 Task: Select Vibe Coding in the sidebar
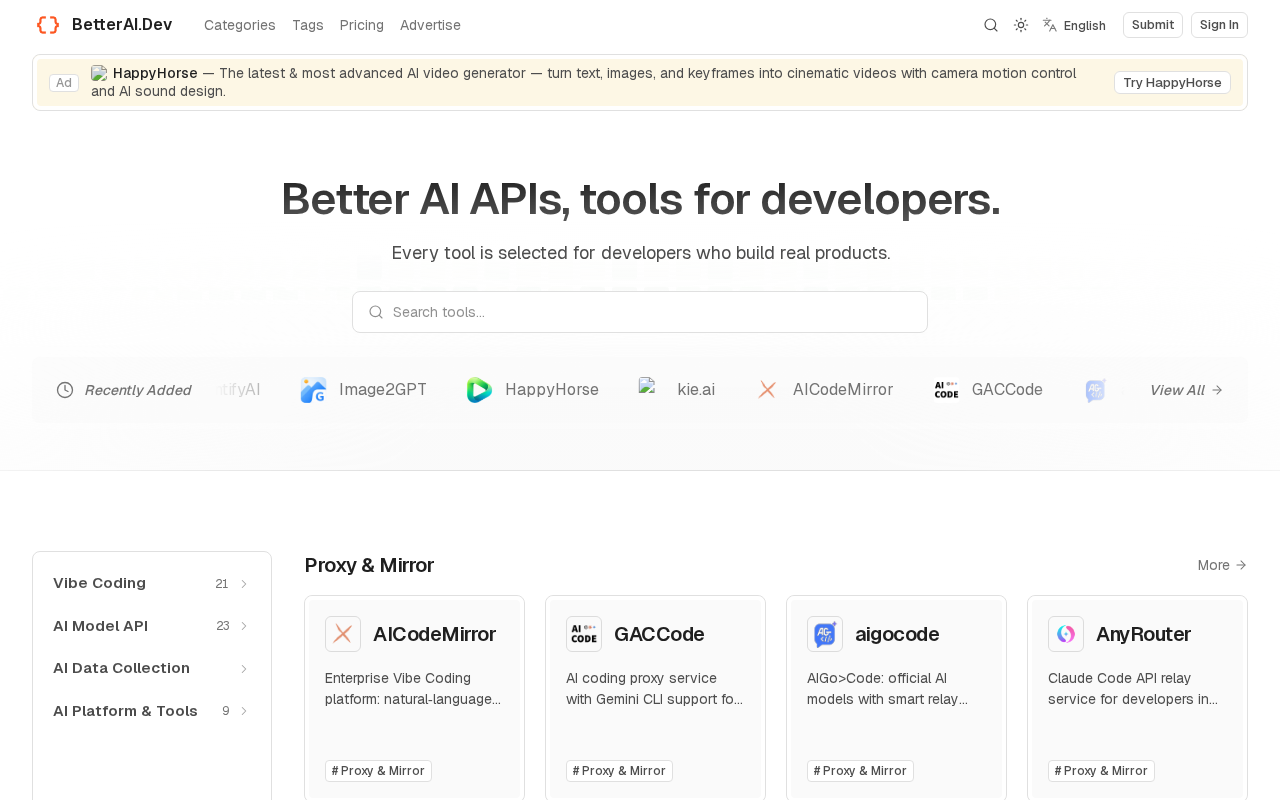(99, 583)
